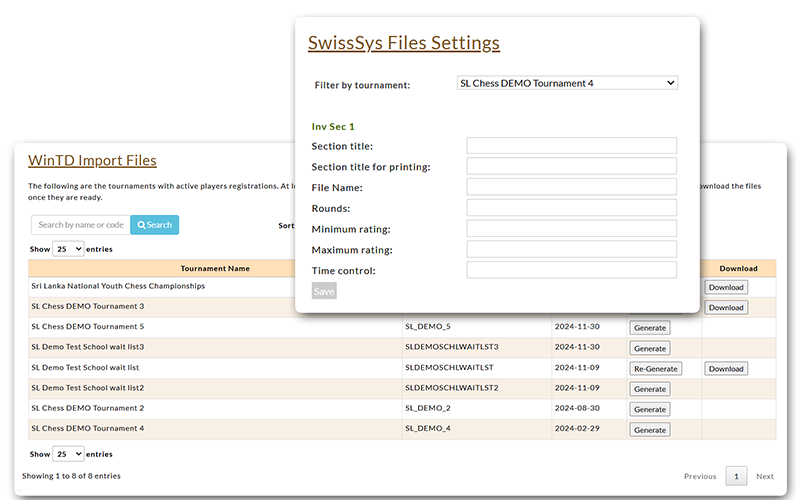The image size is (800, 500).
Task: Click Re-Generate for SL Demo Test School wait list
Action: (x=655, y=369)
